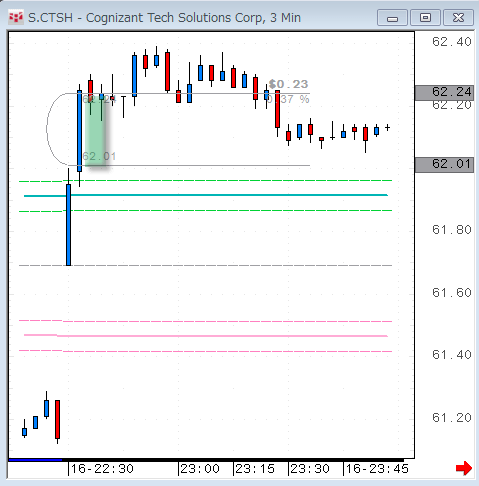Click the 0.37 % measurement label
The image size is (479, 486).
(289, 99)
